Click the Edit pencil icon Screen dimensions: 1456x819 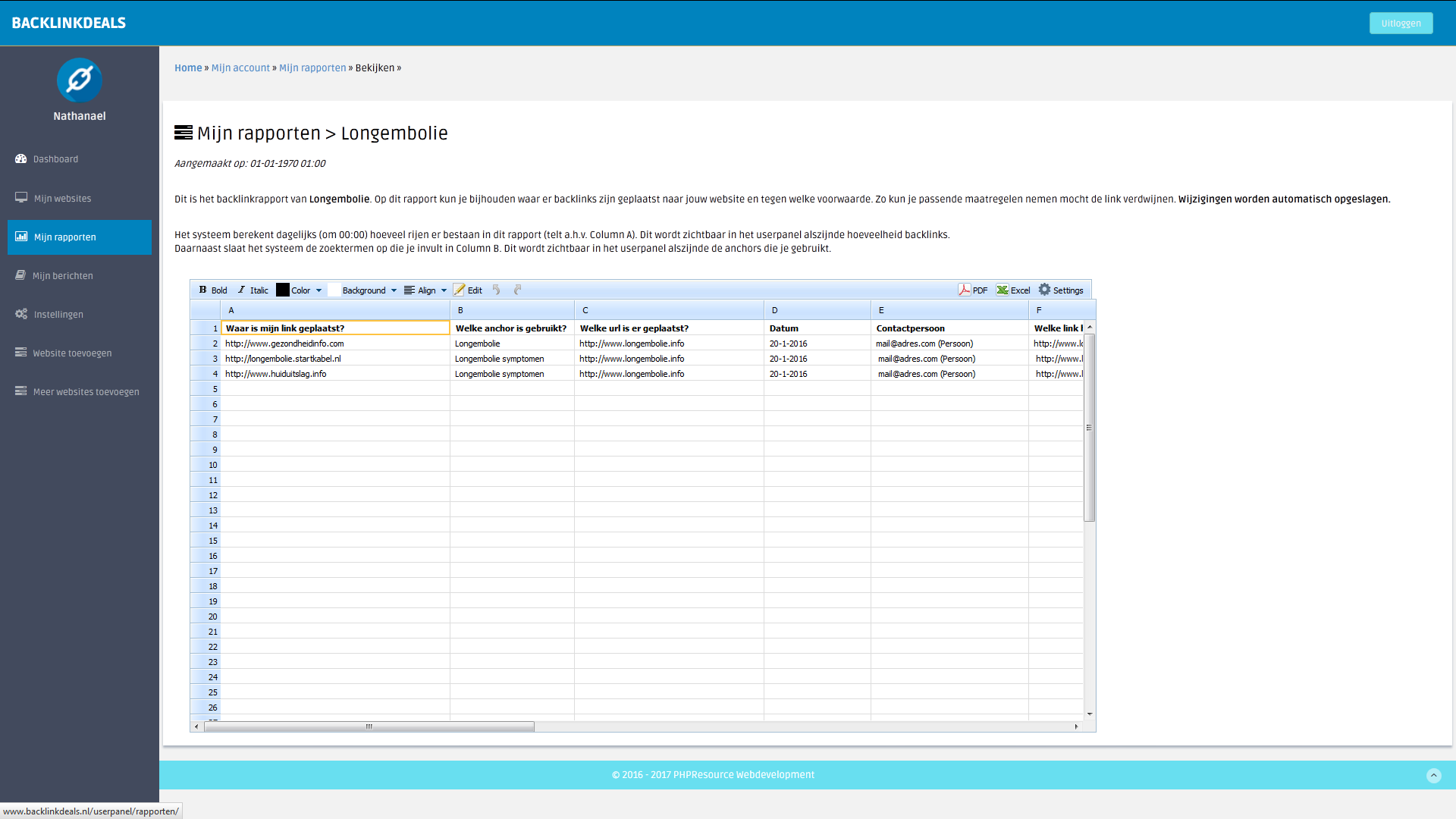[x=459, y=290]
